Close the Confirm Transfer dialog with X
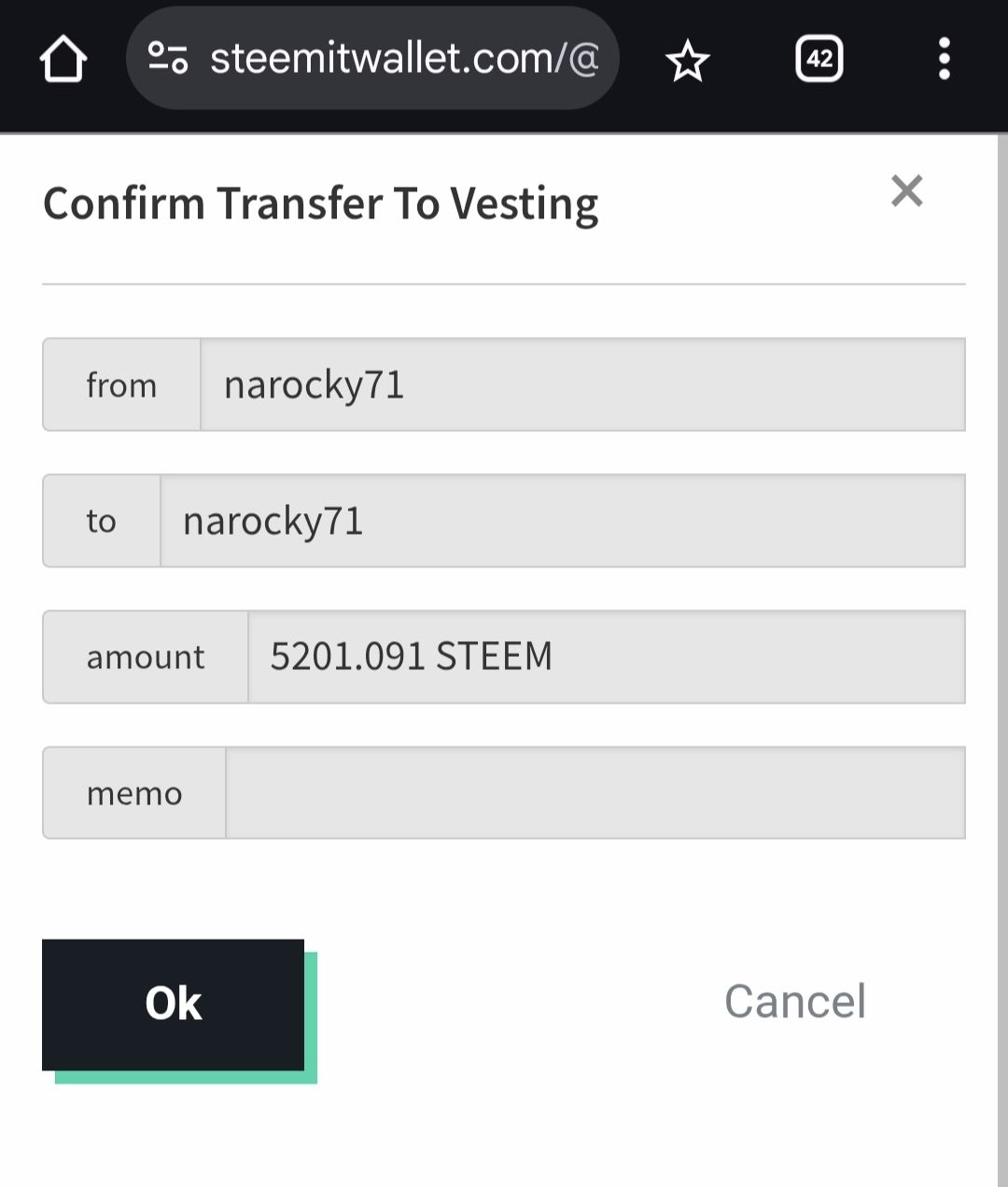This screenshot has width=1008, height=1187. click(906, 191)
